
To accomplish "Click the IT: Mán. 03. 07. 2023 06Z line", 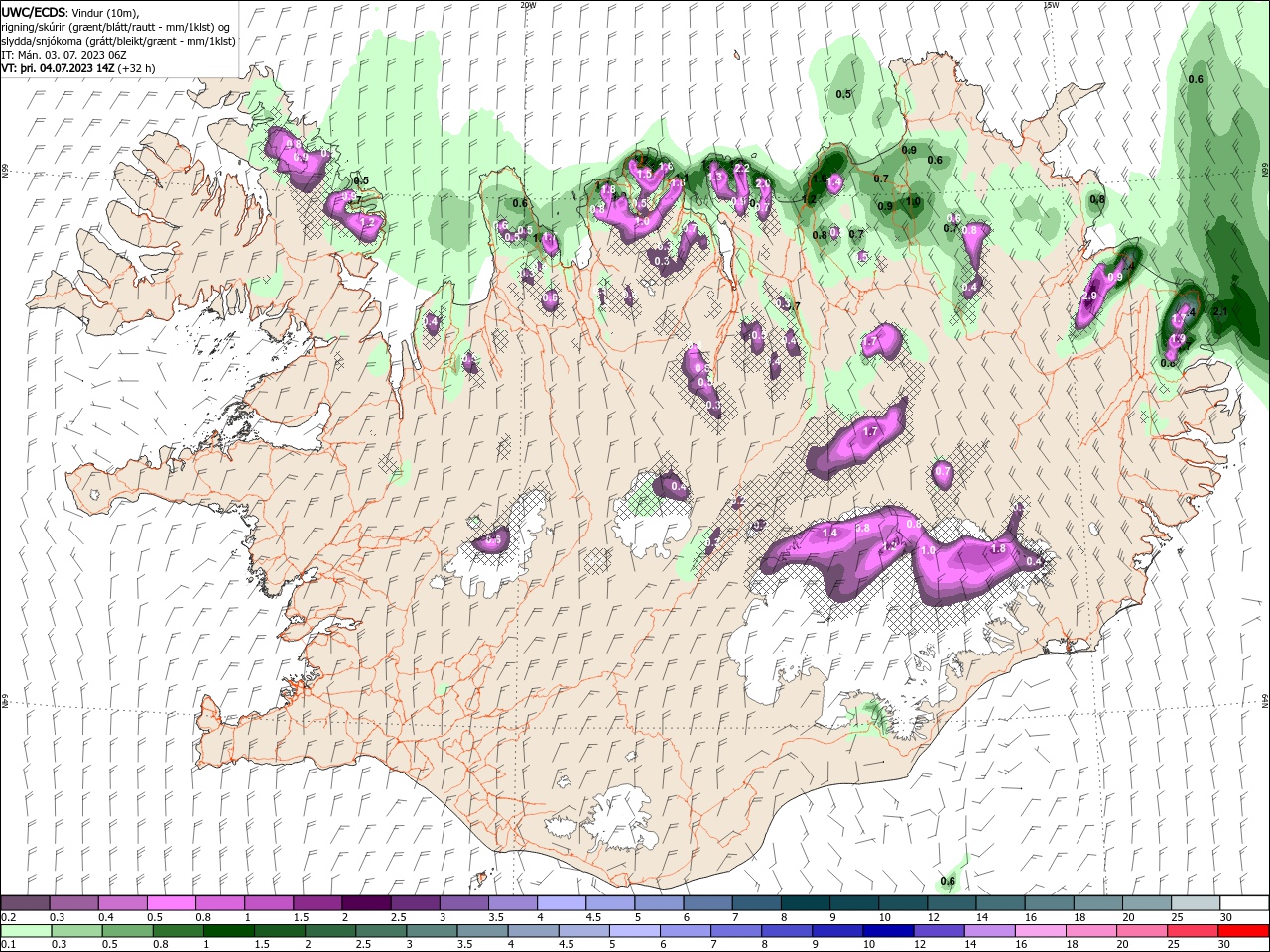I will click(63, 54).
